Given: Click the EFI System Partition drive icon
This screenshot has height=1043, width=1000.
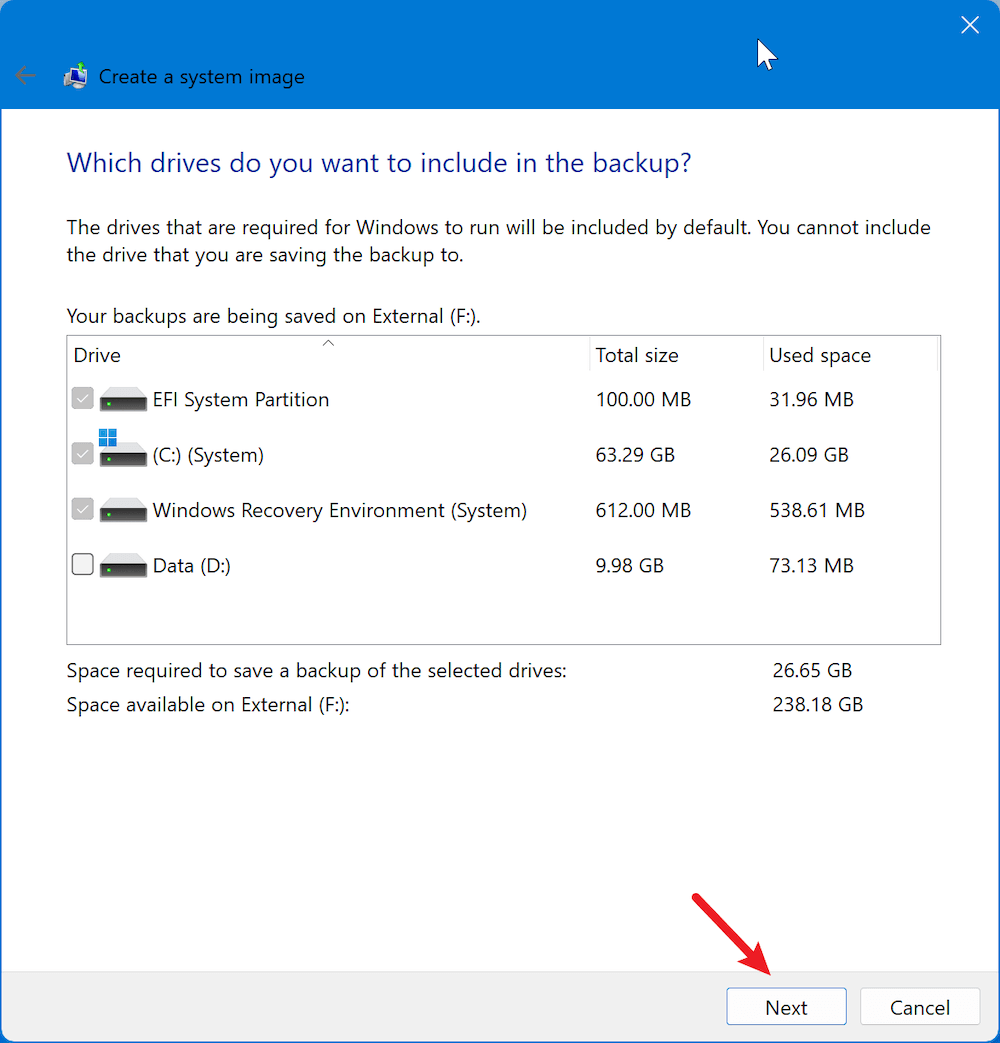Looking at the screenshot, I should (x=122, y=399).
